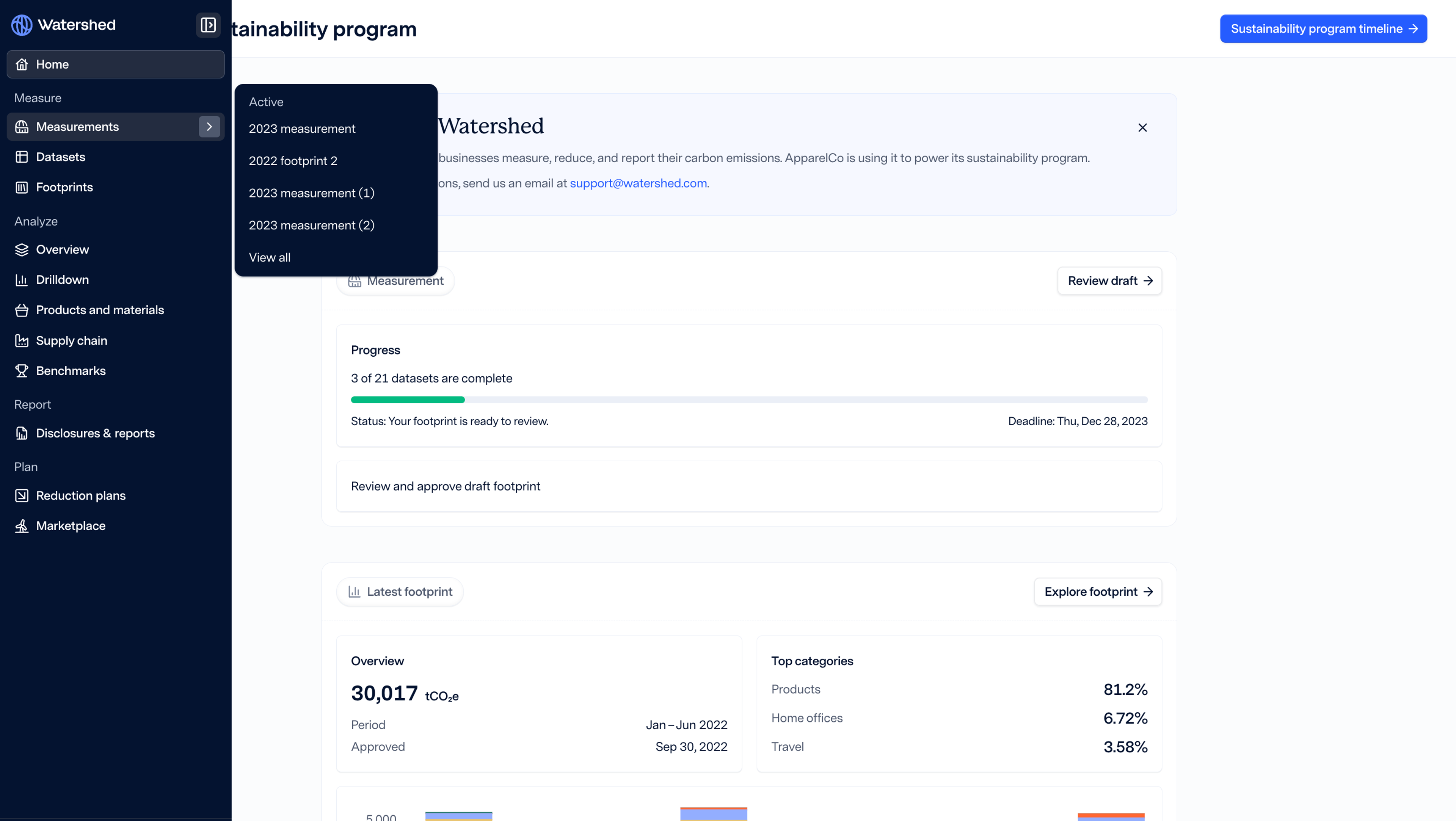
Task: Open Datasets via its table icon
Action: (22, 157)
